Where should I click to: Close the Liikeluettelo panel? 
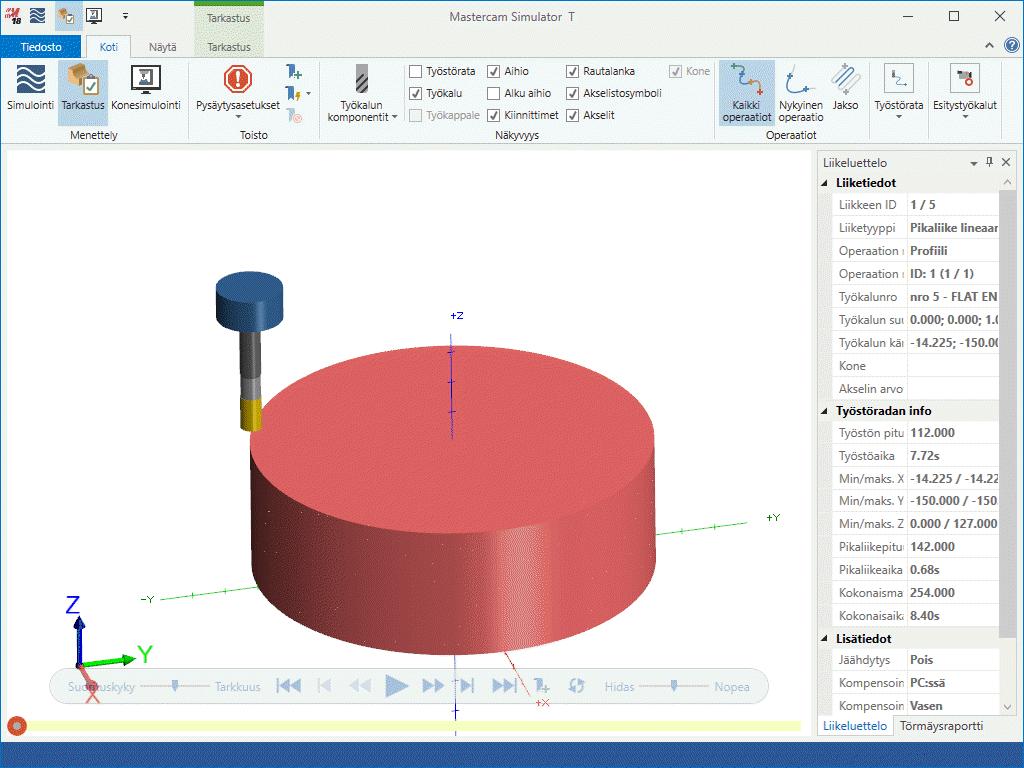[x=1006, y=162]
